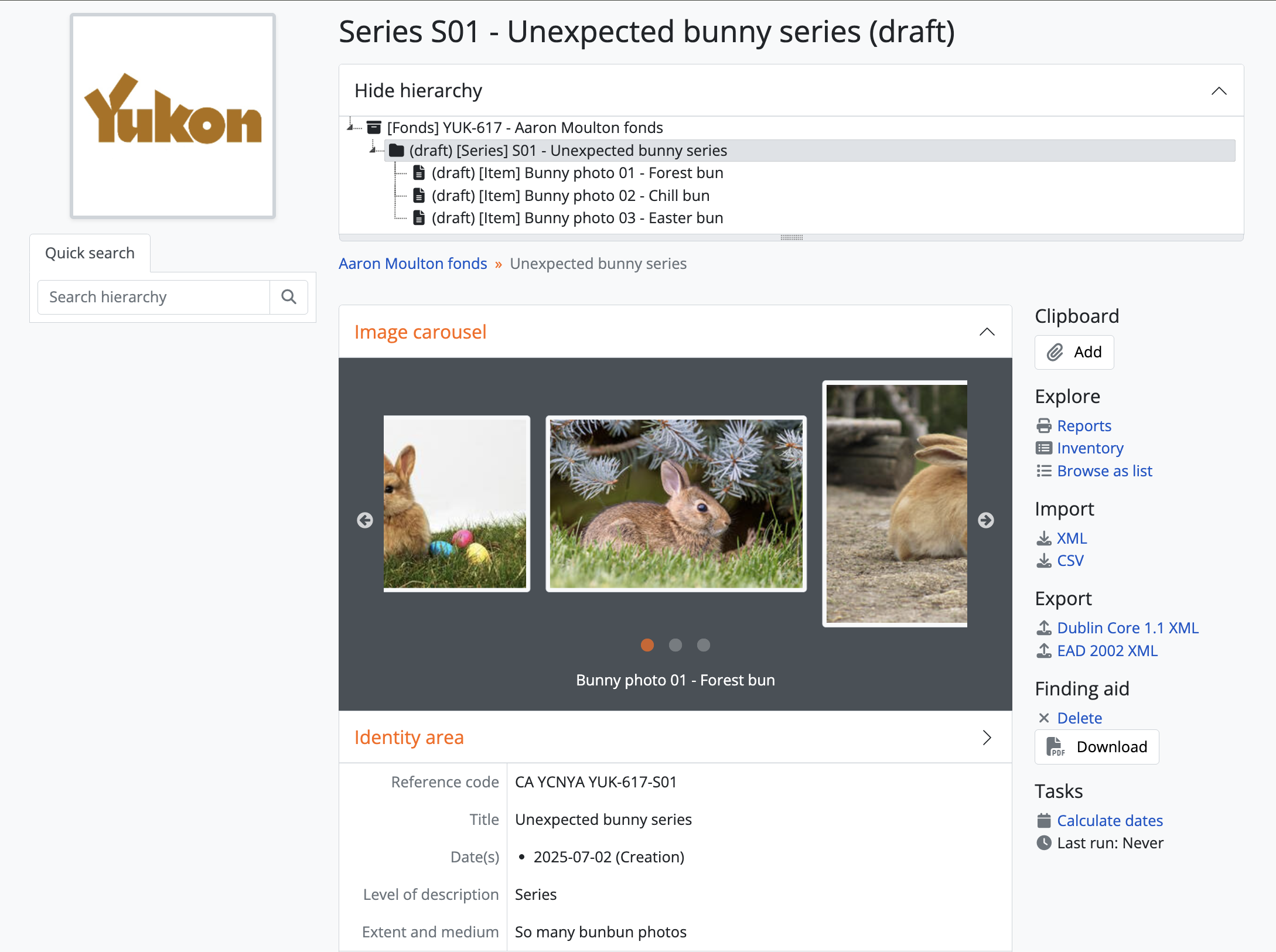Select Bunny photo 02 - Chill bun item

[x=570, y=196]
